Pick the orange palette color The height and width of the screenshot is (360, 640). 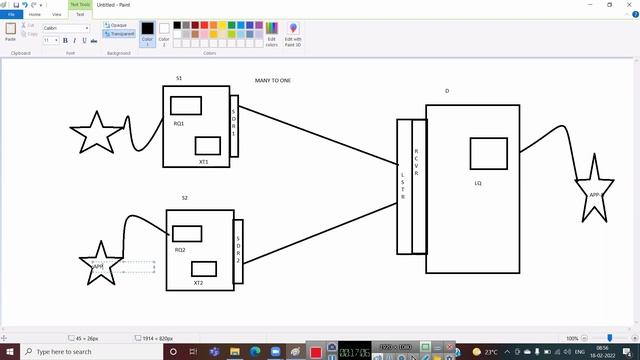coord(213,25)
